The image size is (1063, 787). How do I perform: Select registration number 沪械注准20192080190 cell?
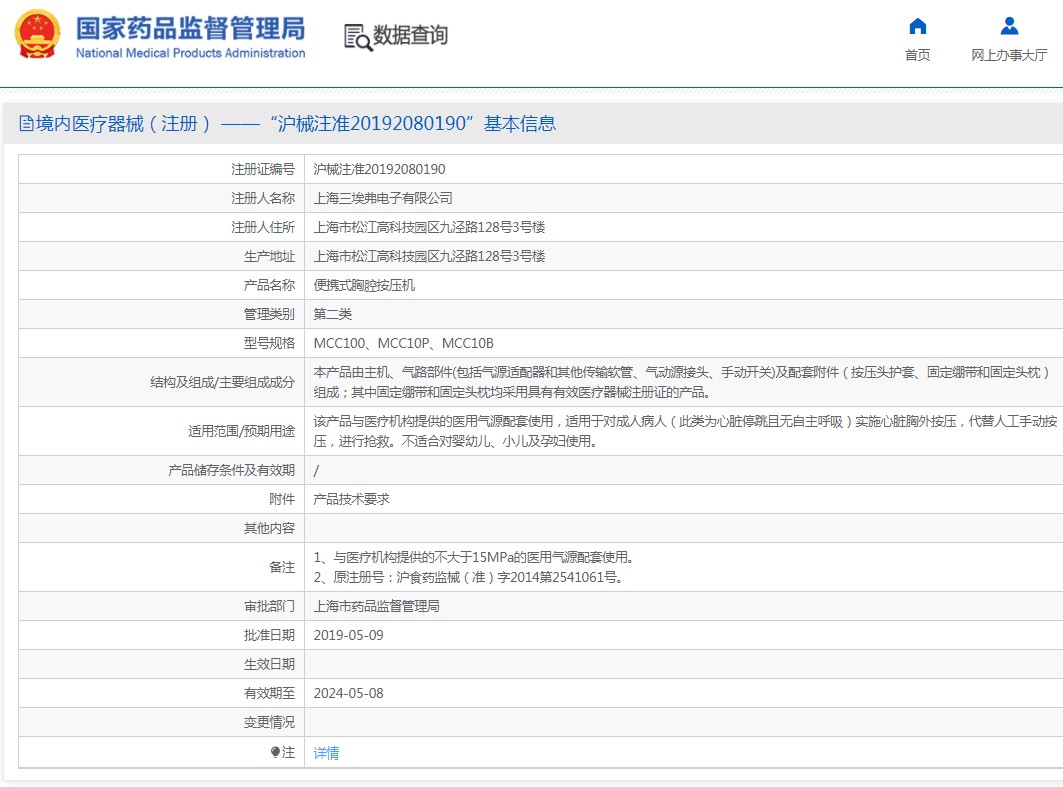point(379,169)
